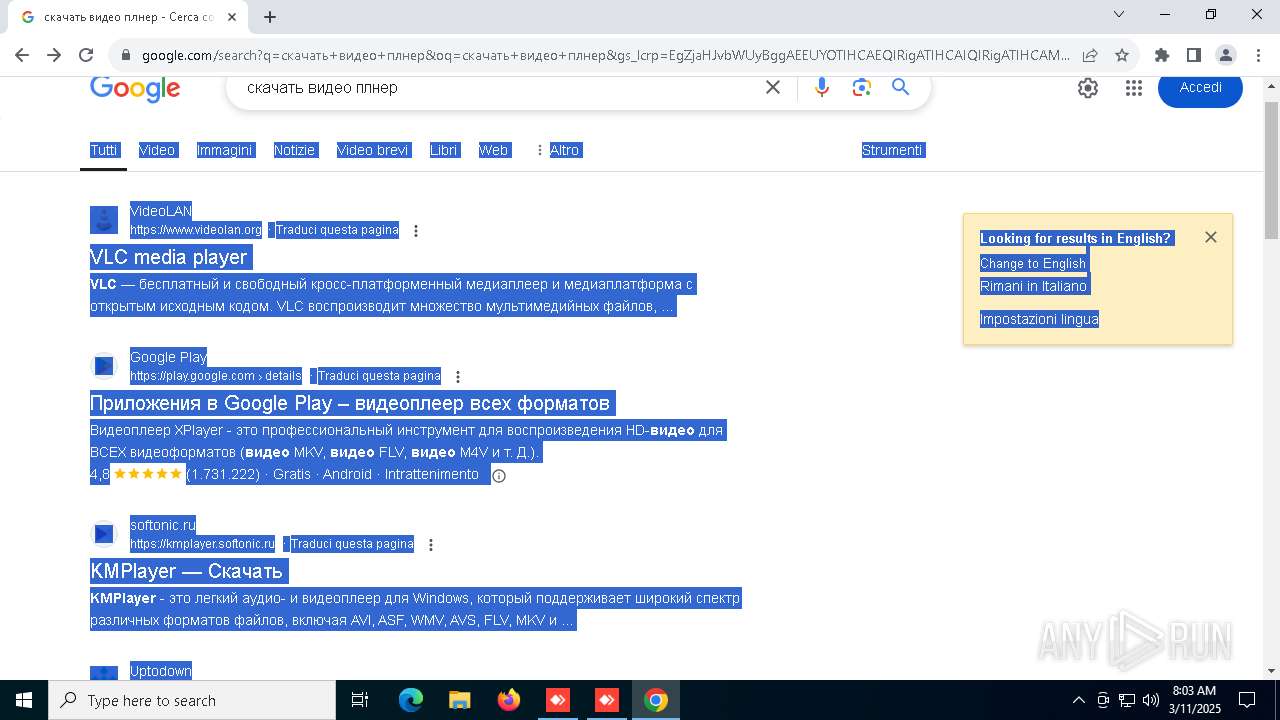Open Google Lens image search
The width and height of the screenshot is (1280, 720).
pyautogui.click(x=862, y=88)
